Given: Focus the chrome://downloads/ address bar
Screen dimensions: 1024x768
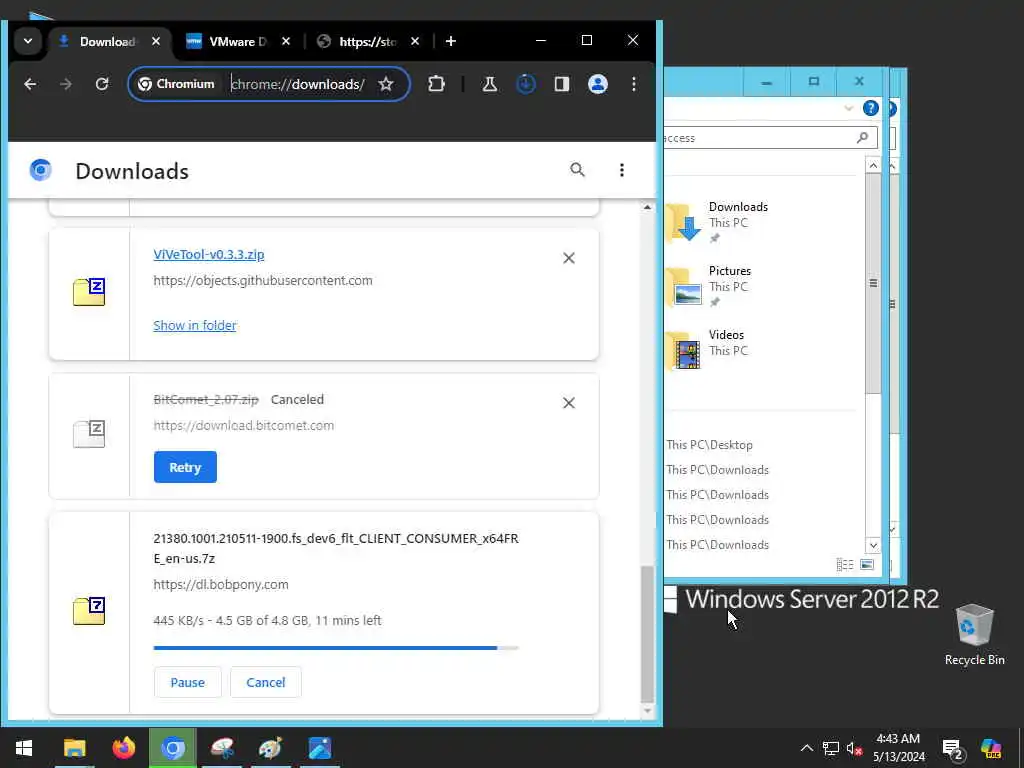Looking at the screenshot, I should tap(298, 84).
